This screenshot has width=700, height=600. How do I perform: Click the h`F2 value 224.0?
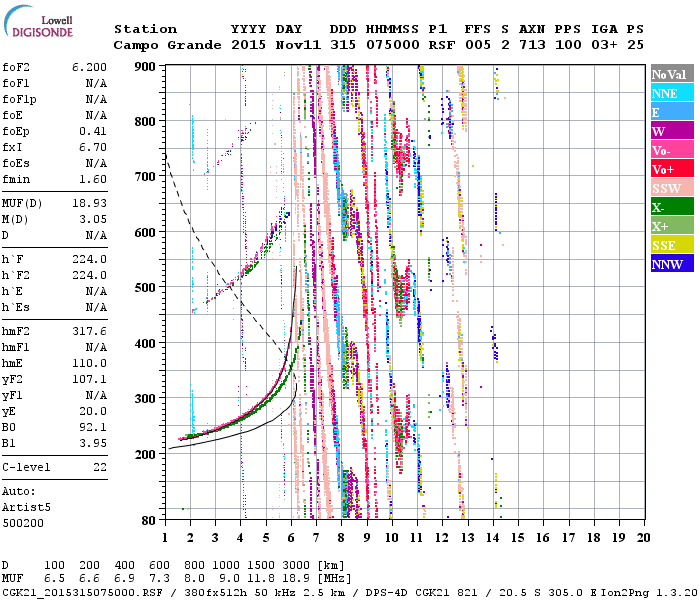[89, 275]
